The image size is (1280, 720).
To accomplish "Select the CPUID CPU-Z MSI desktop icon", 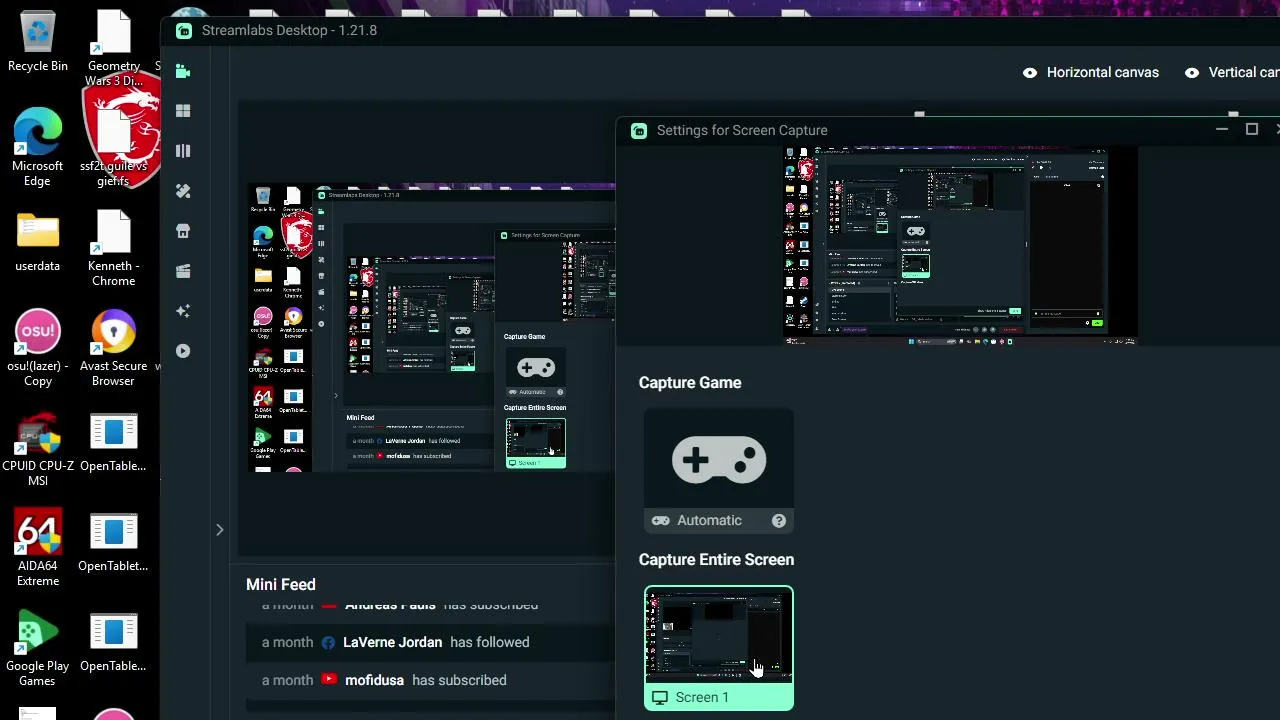I will click(38, 448).
